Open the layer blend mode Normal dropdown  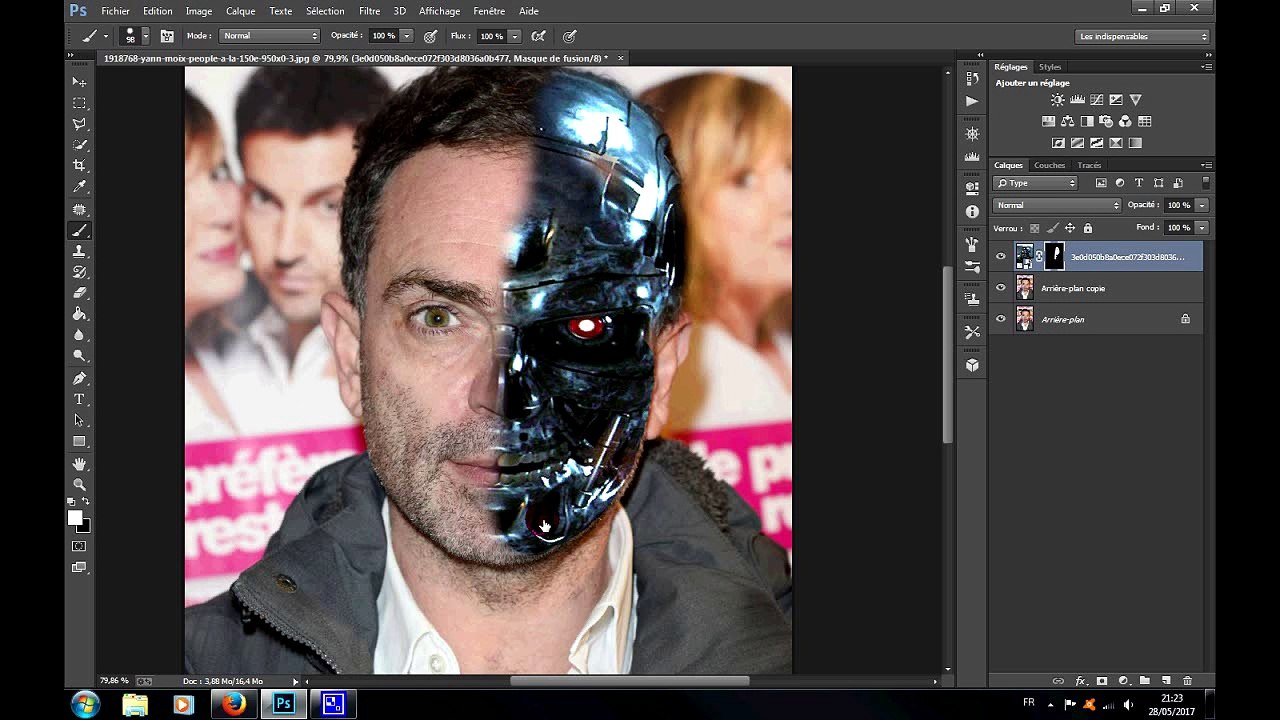coord(1058,205)
